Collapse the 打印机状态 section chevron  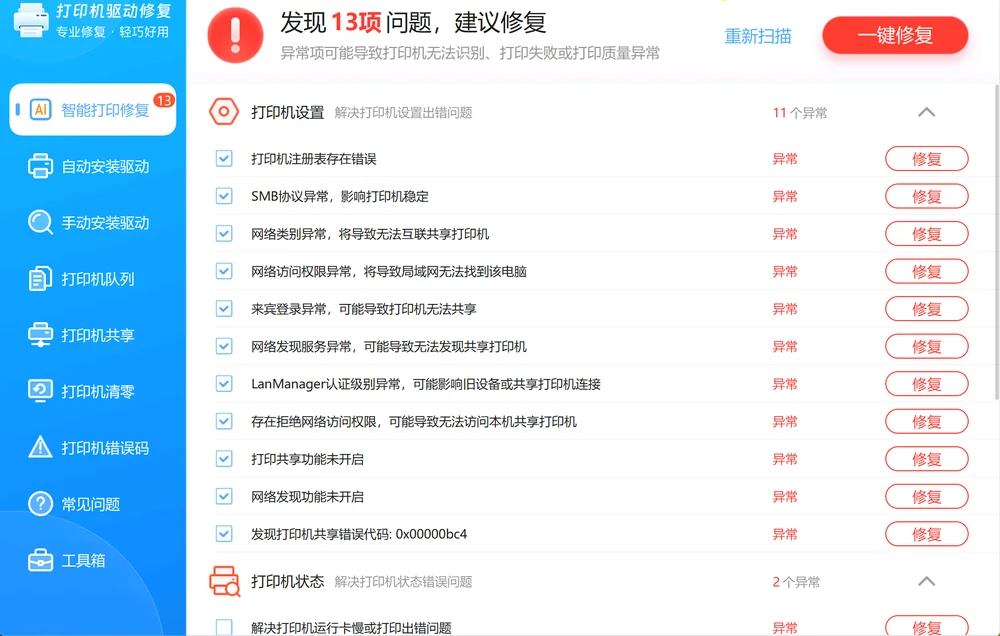tap(927, 581)
